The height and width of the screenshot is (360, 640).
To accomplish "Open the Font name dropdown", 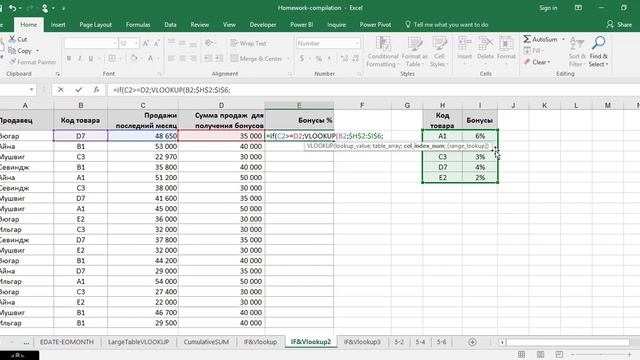I will [x=115, y=43].
